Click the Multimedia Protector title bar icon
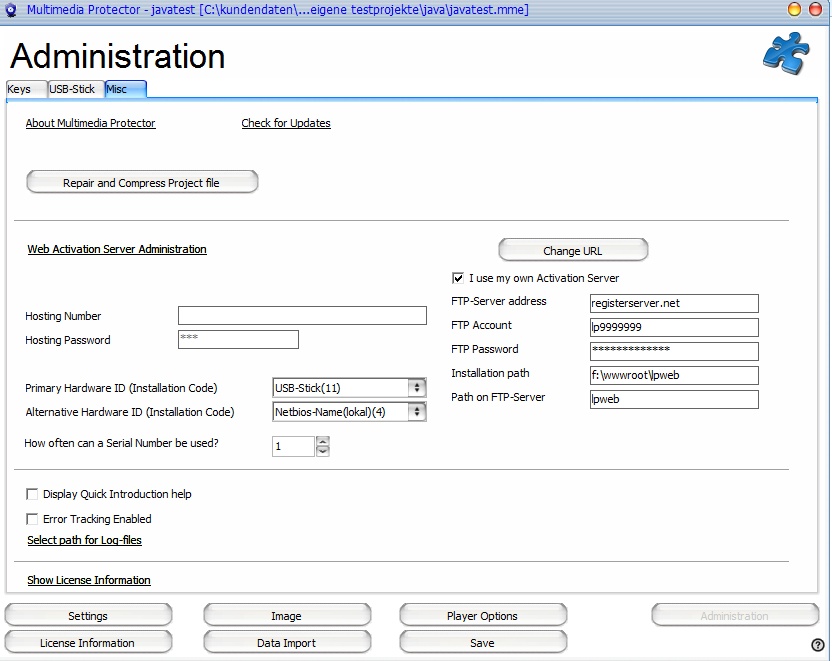This screenshot has height=661, width=832. tap(12, 10)
